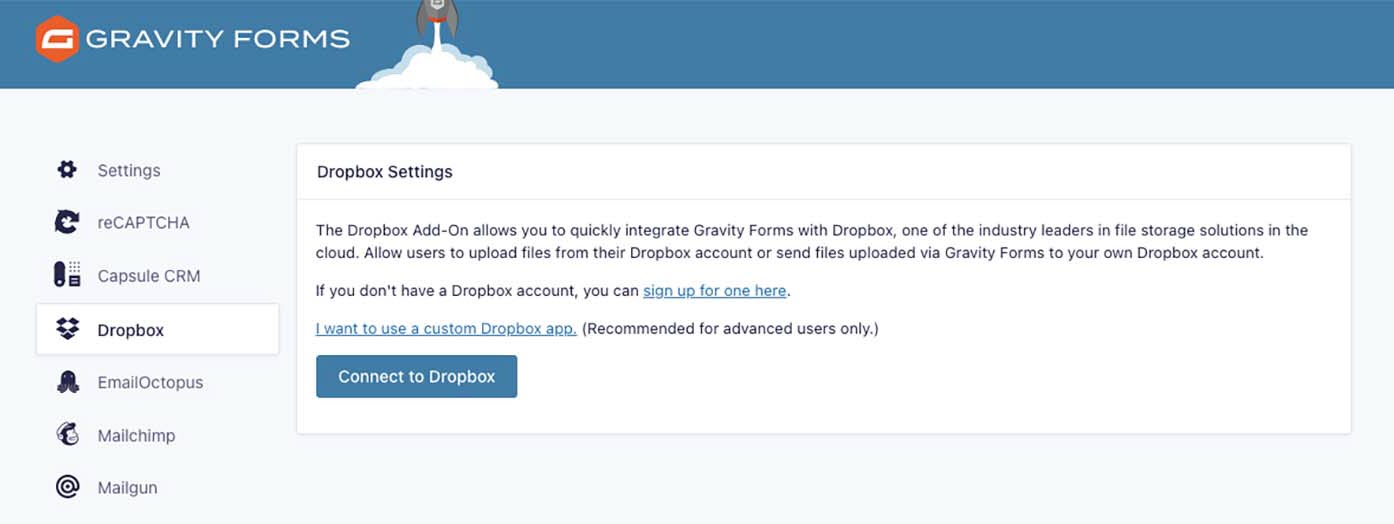Viewport: 1394px width, 524px height.
Task: Click the EmailOctopus octopus icon
Action: [x=67, y=382]
